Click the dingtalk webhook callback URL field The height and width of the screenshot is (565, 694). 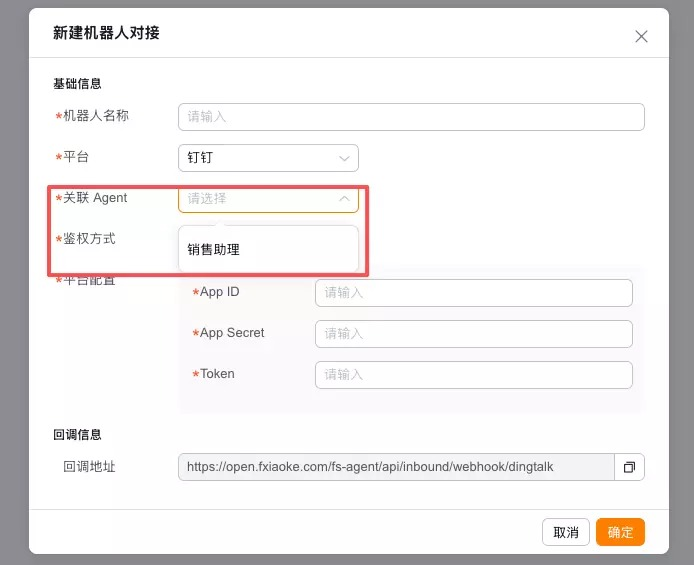396,467
